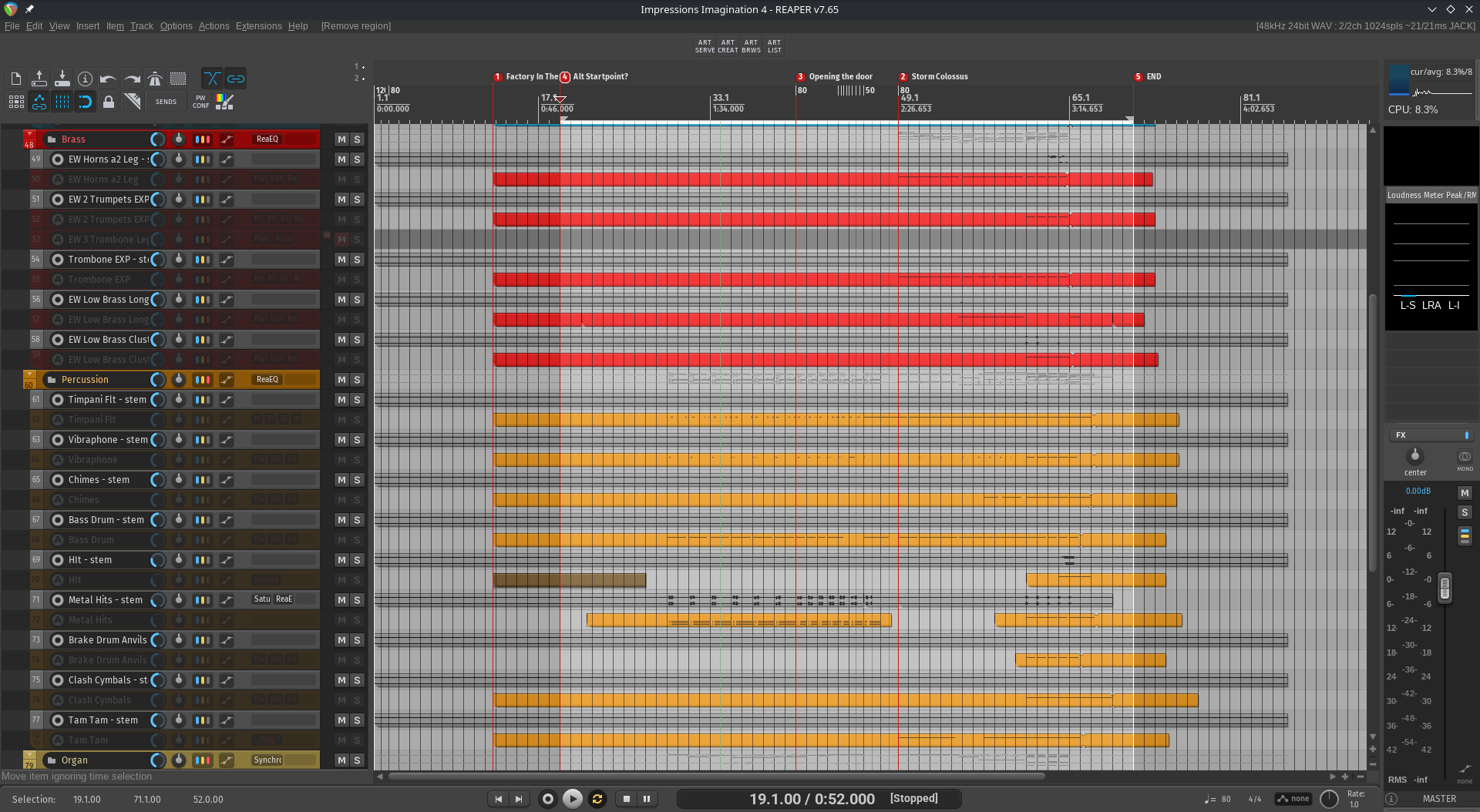Open ReaEQ FX on Brass track
Image resolution: width=1480 pixels, height=812 pixels.
267,139
